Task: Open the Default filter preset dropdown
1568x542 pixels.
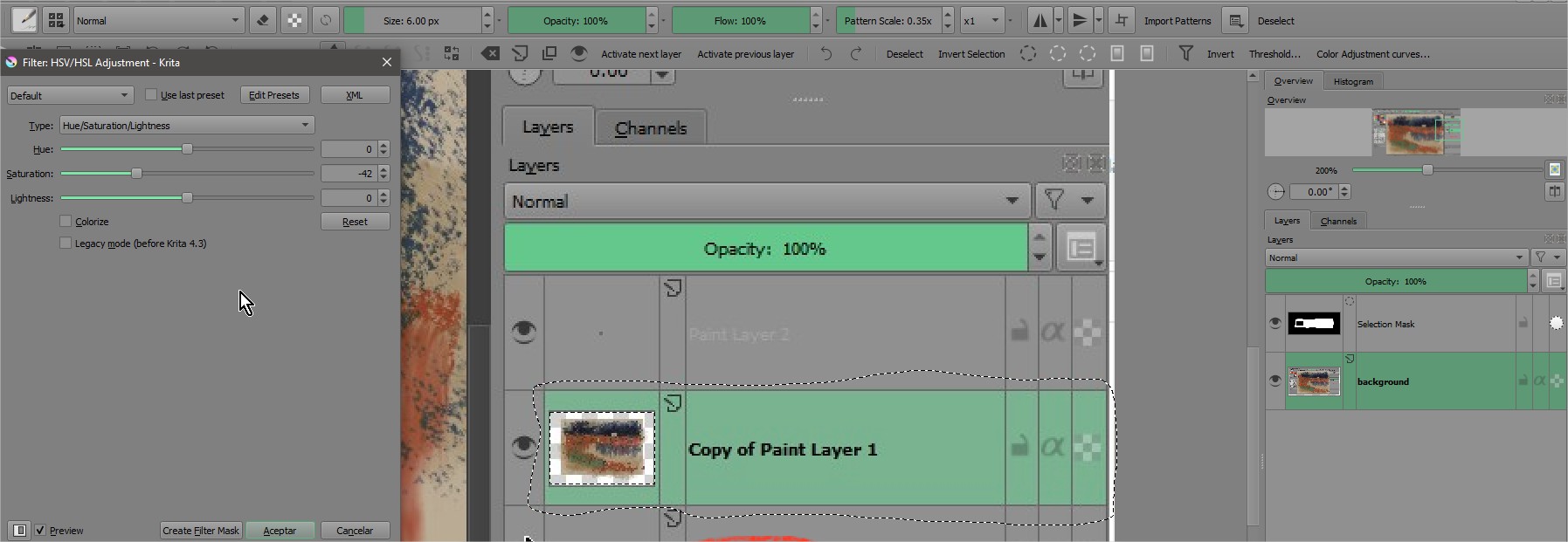Action: (x=70, y=95)
